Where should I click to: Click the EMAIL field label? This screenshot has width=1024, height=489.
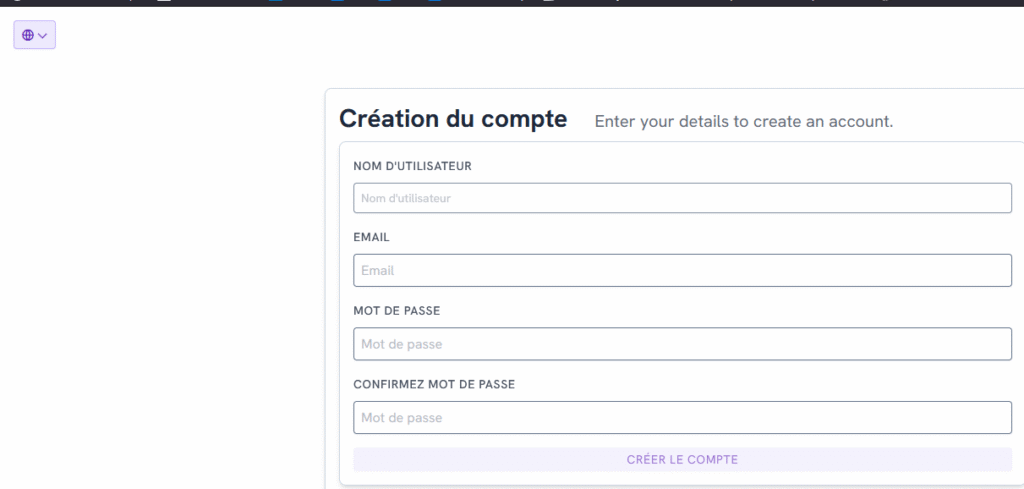[371, 238]
